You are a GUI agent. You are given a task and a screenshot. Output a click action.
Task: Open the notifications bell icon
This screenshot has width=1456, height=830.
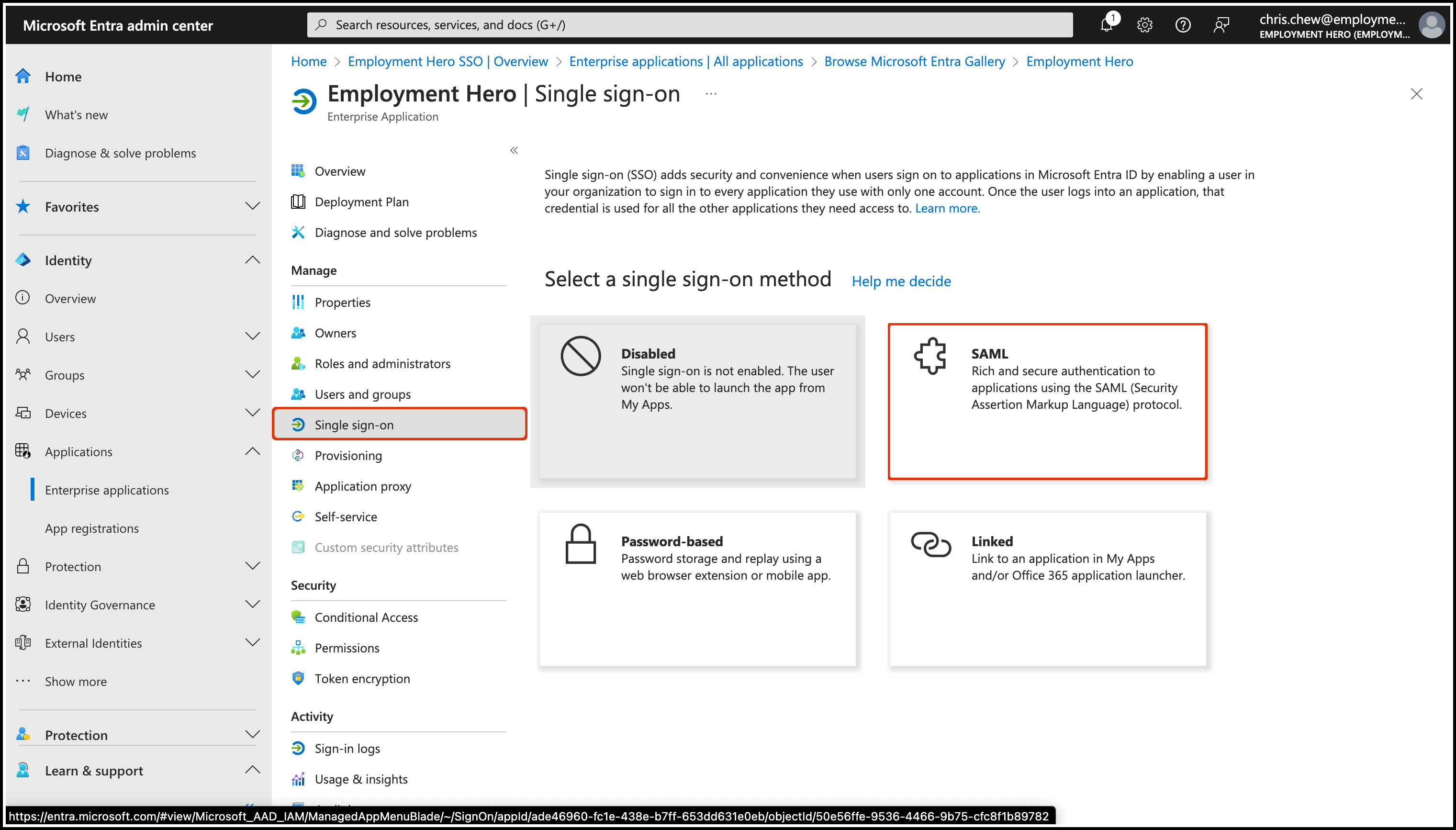click(1107, 25)
